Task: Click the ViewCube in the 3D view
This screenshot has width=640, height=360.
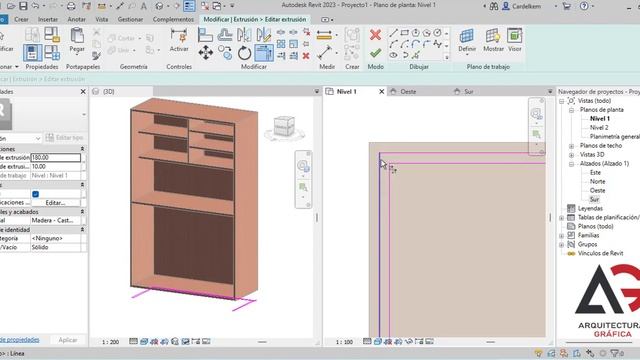Action: [284, 127]
